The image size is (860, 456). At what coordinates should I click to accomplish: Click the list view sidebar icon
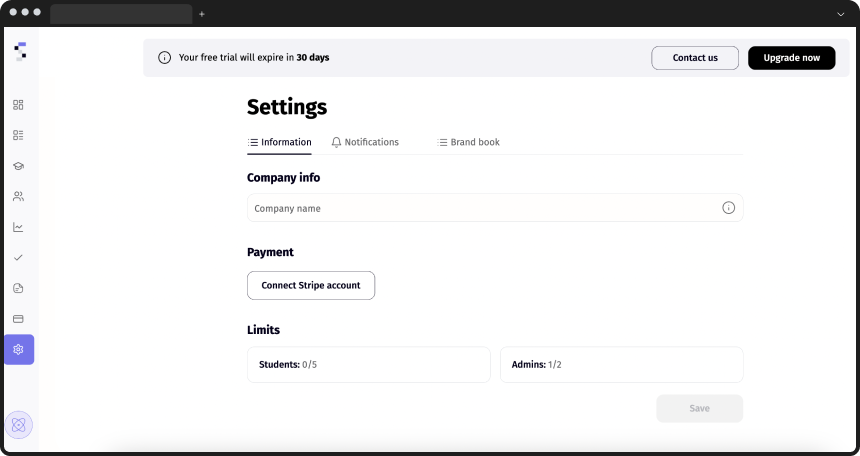point(18,135)
